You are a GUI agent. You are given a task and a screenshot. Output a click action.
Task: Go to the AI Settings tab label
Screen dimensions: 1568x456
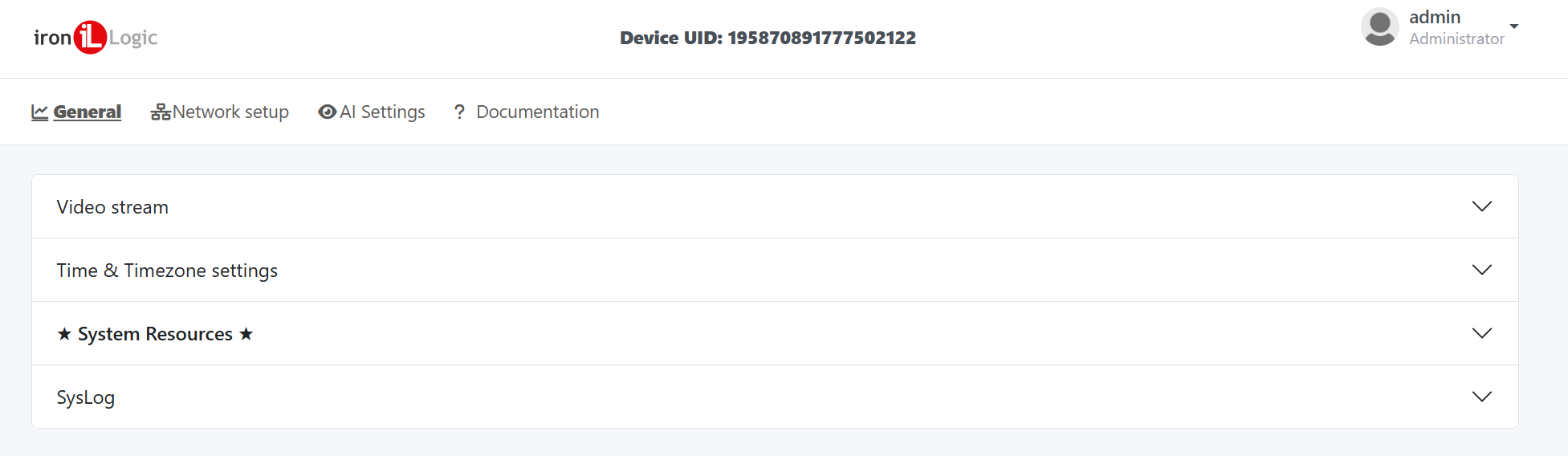382,112
